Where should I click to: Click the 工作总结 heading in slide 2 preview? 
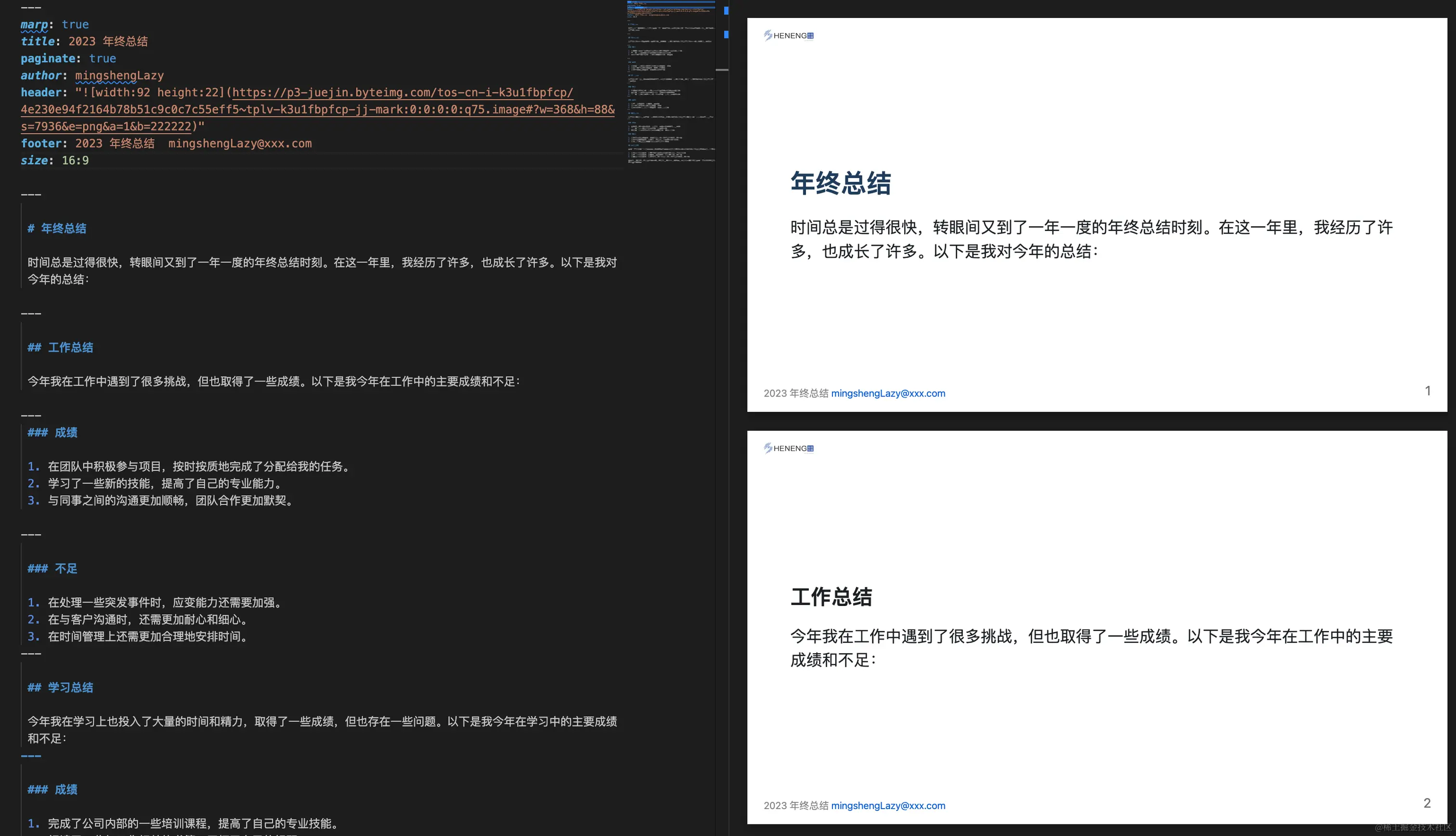coord(831,597)
